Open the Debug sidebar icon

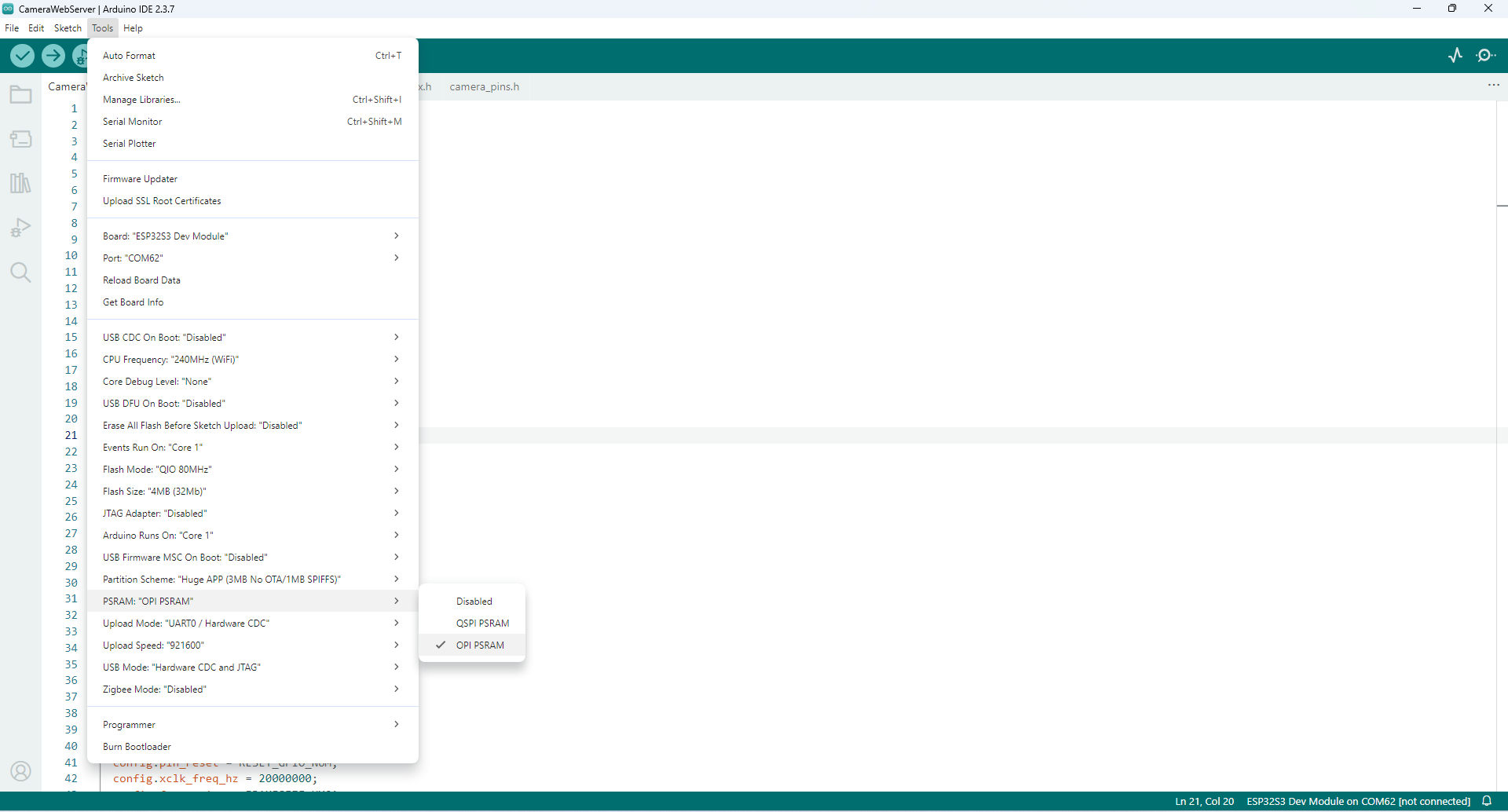click(20, 228)
